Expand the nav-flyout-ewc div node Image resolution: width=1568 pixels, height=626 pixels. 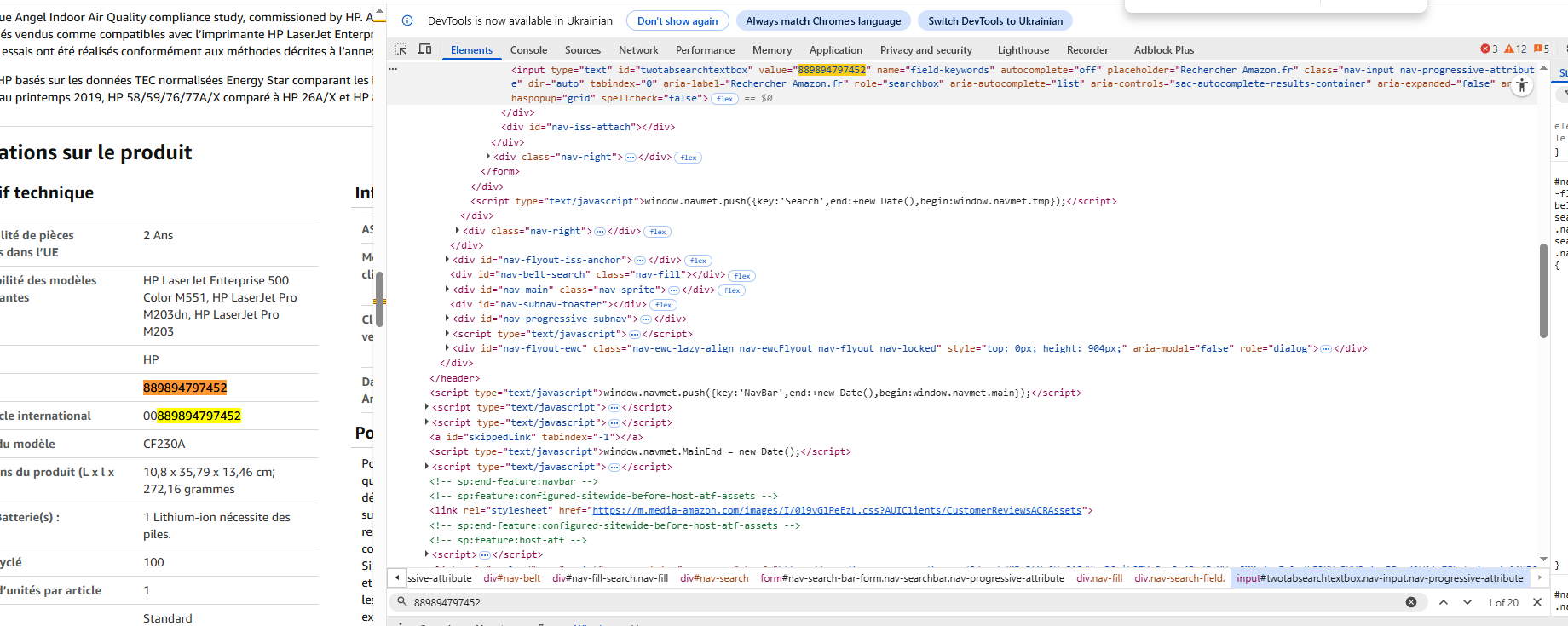tap(447, 348)
